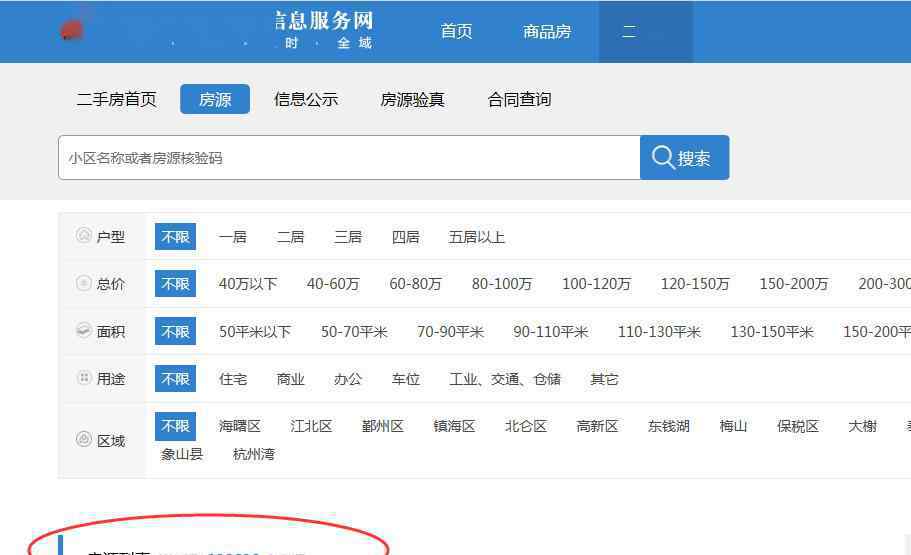Filter area by 110-130平米
The image size is (911, 555).
[659, 331]
